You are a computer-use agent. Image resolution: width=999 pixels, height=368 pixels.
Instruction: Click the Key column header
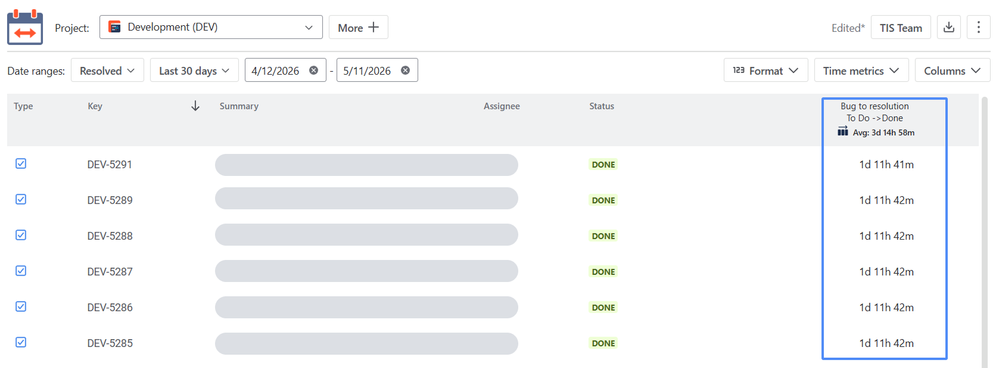click(x=95, y=106)
